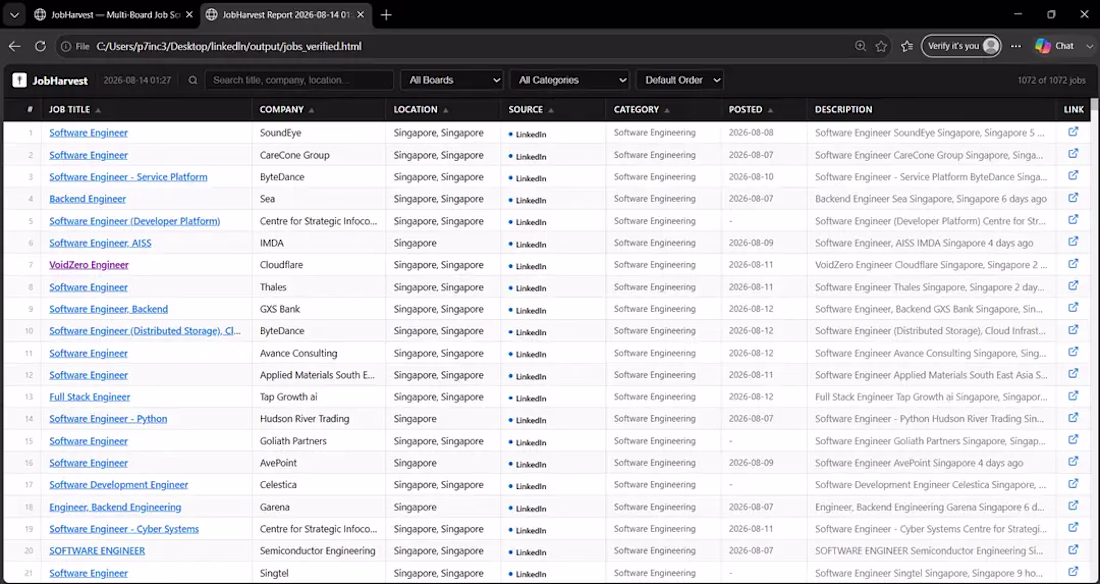Open external link icon for Celestica row
Image resolution: width=1100 pixels, height=584 pixels.
coord(1073,484)
